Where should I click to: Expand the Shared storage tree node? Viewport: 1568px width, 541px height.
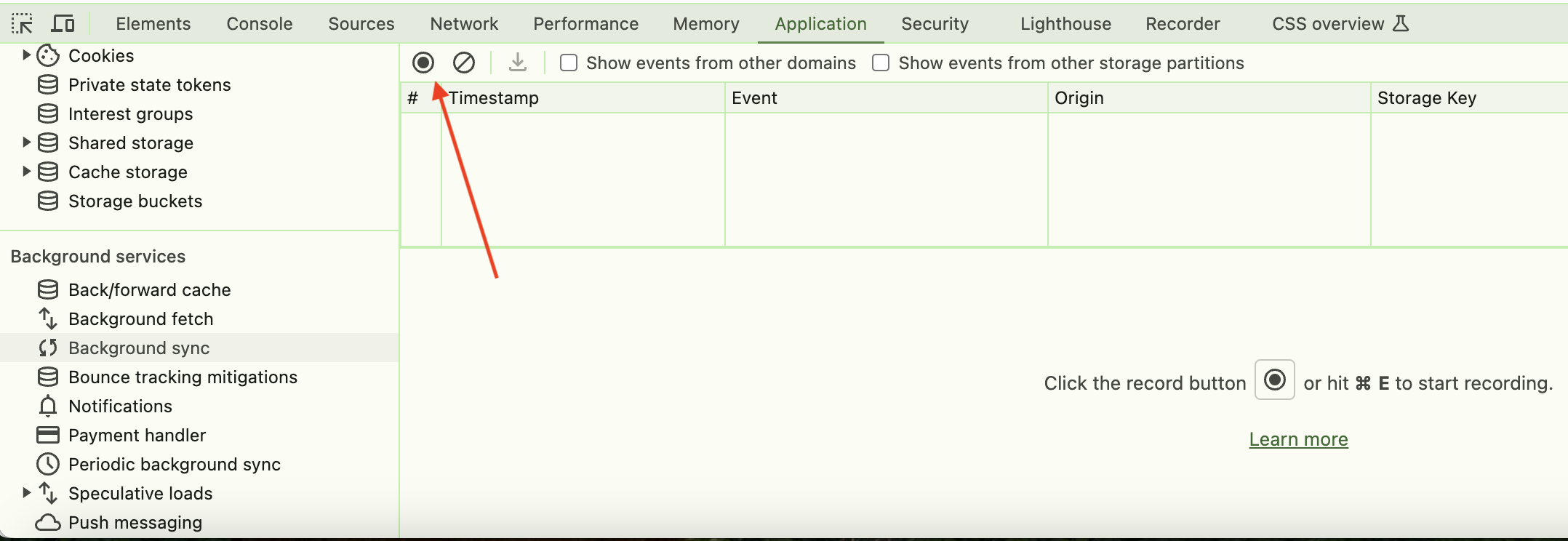tap(26, 142)
